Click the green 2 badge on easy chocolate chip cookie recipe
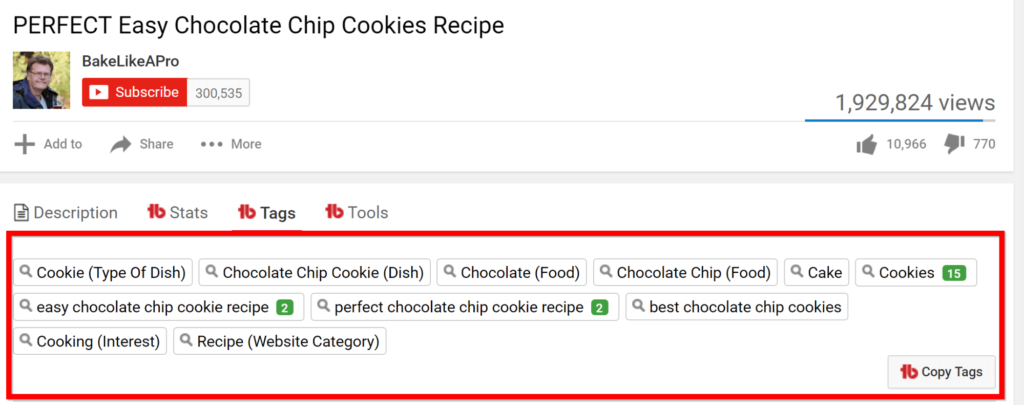Image resolution: width=1024 pixels, height=405 pixels. point(285,307)
